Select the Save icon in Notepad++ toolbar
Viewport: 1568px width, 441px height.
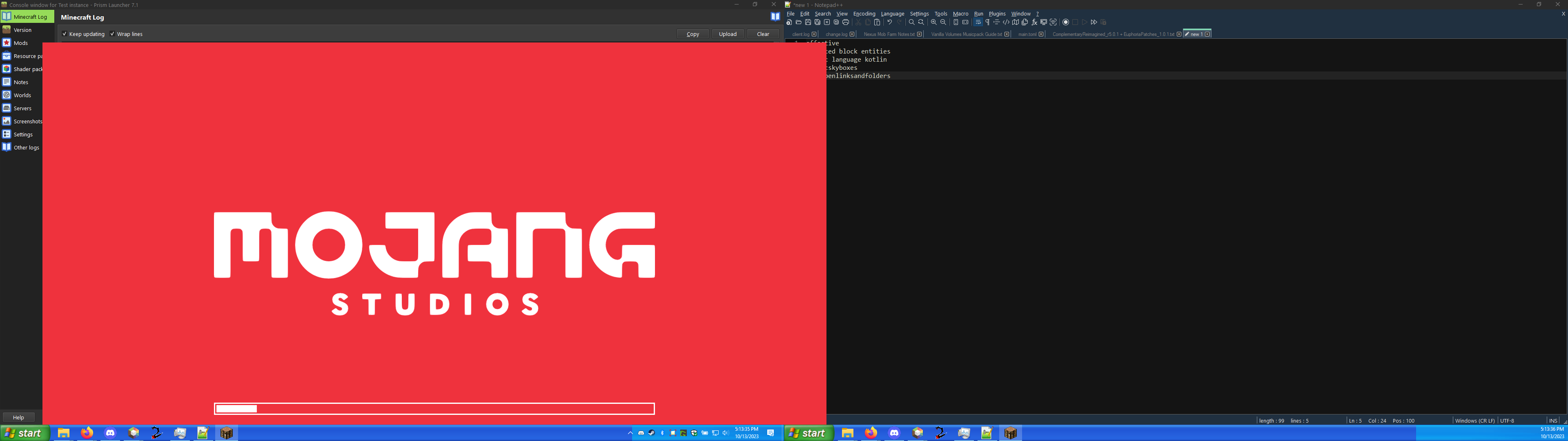coord(808,22)
